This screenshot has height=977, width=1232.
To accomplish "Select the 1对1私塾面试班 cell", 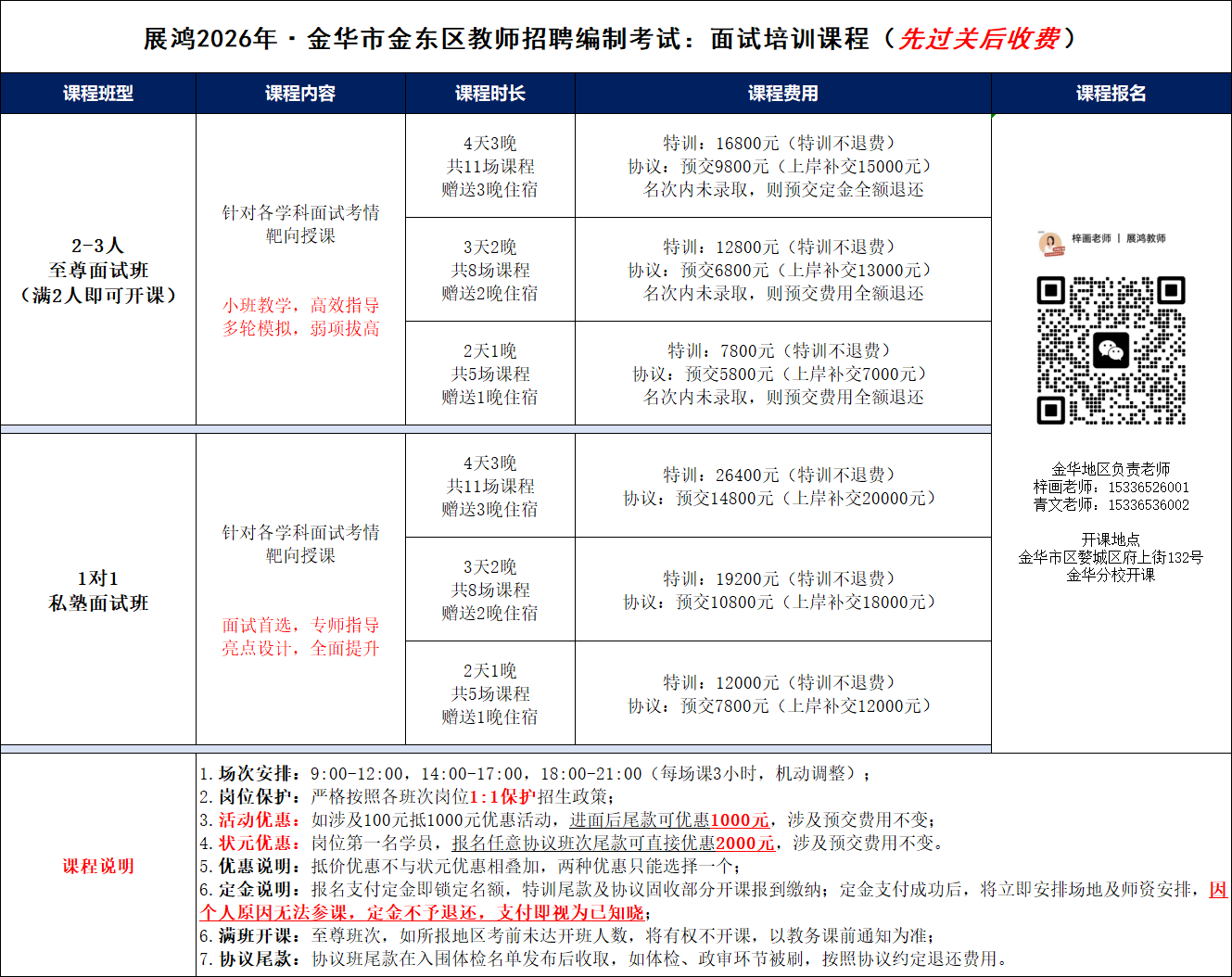I will point(98,590).
